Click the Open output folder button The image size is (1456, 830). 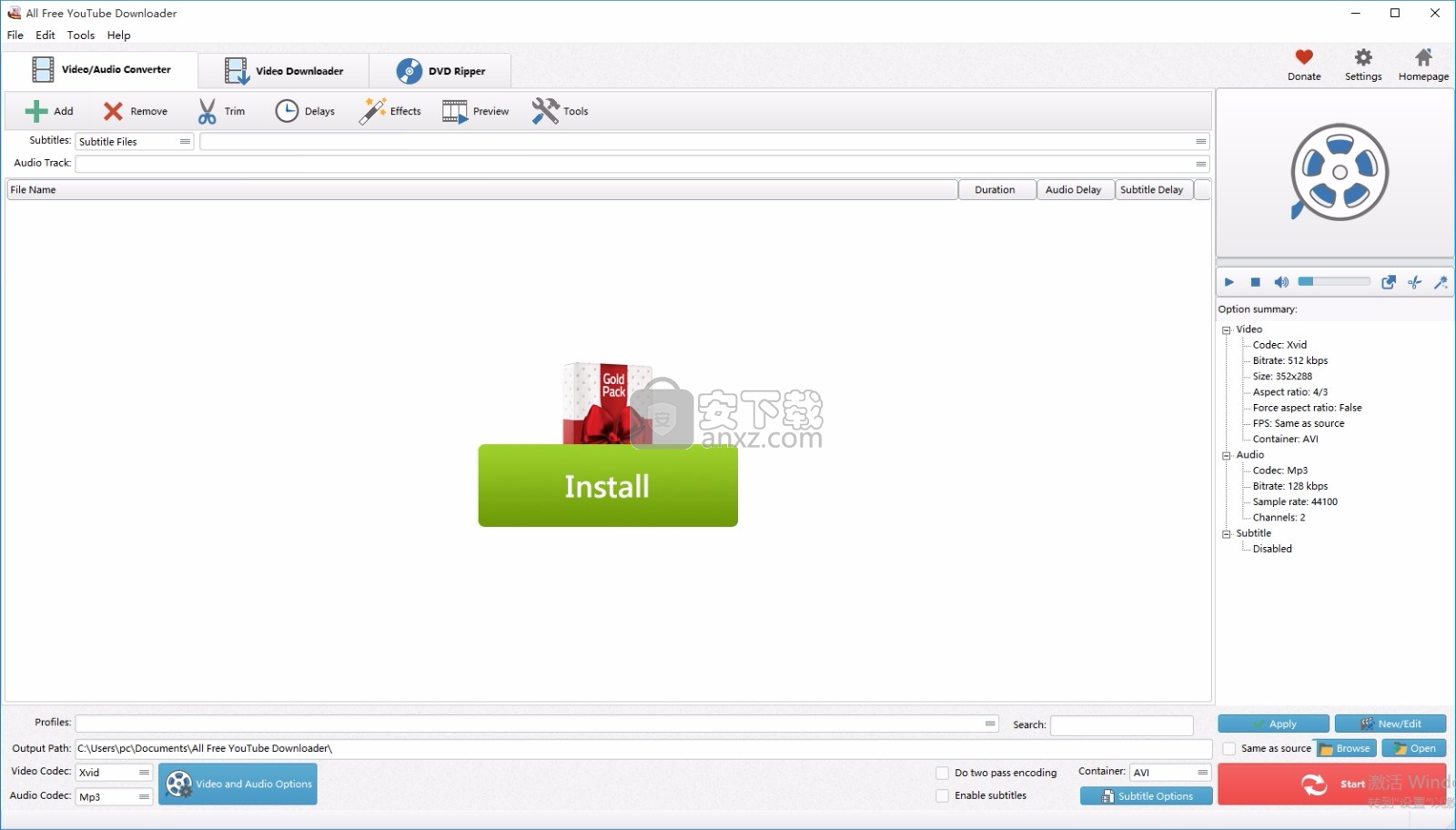point(1414,748)
